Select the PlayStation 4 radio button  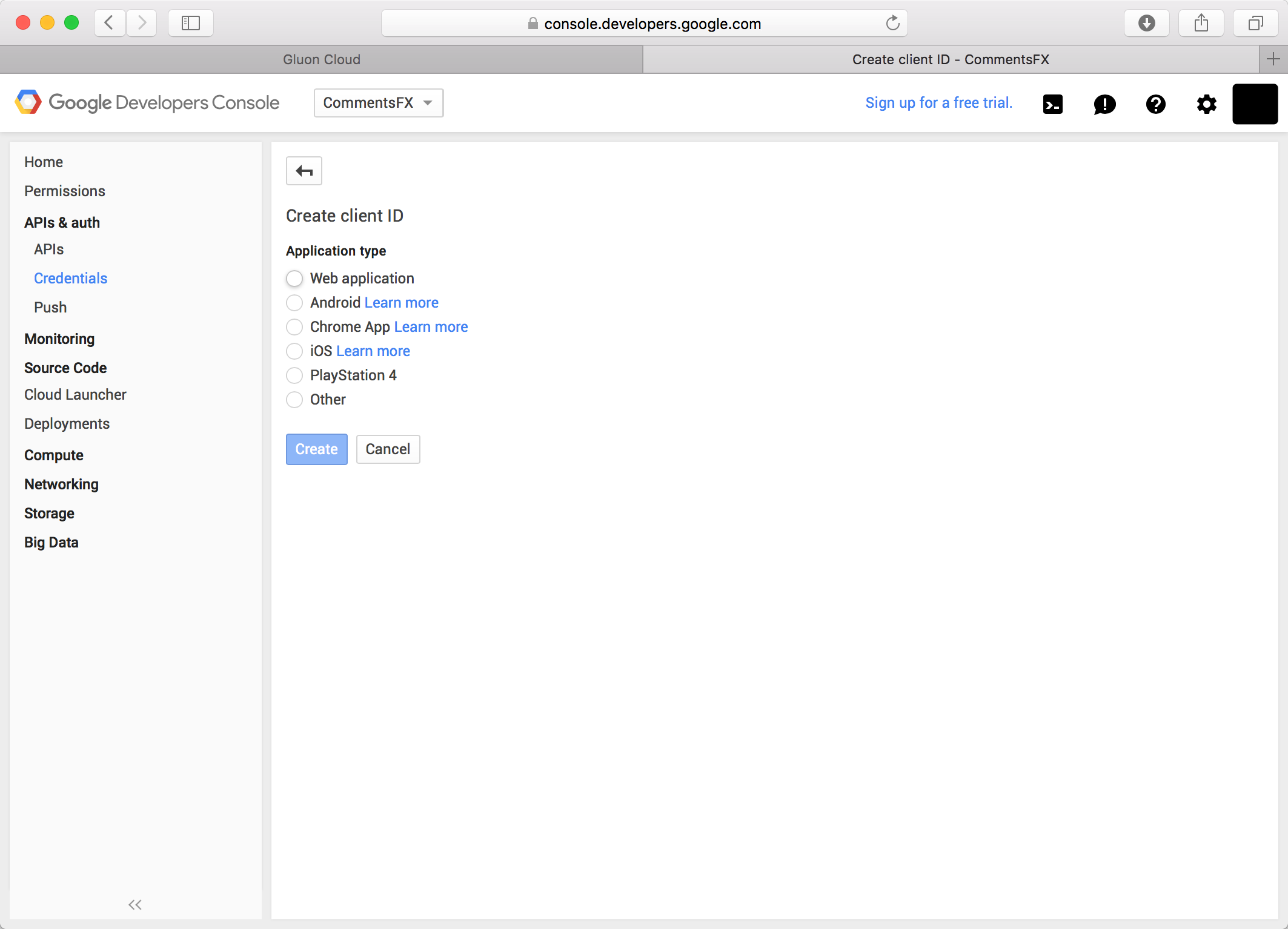point(294,375)
